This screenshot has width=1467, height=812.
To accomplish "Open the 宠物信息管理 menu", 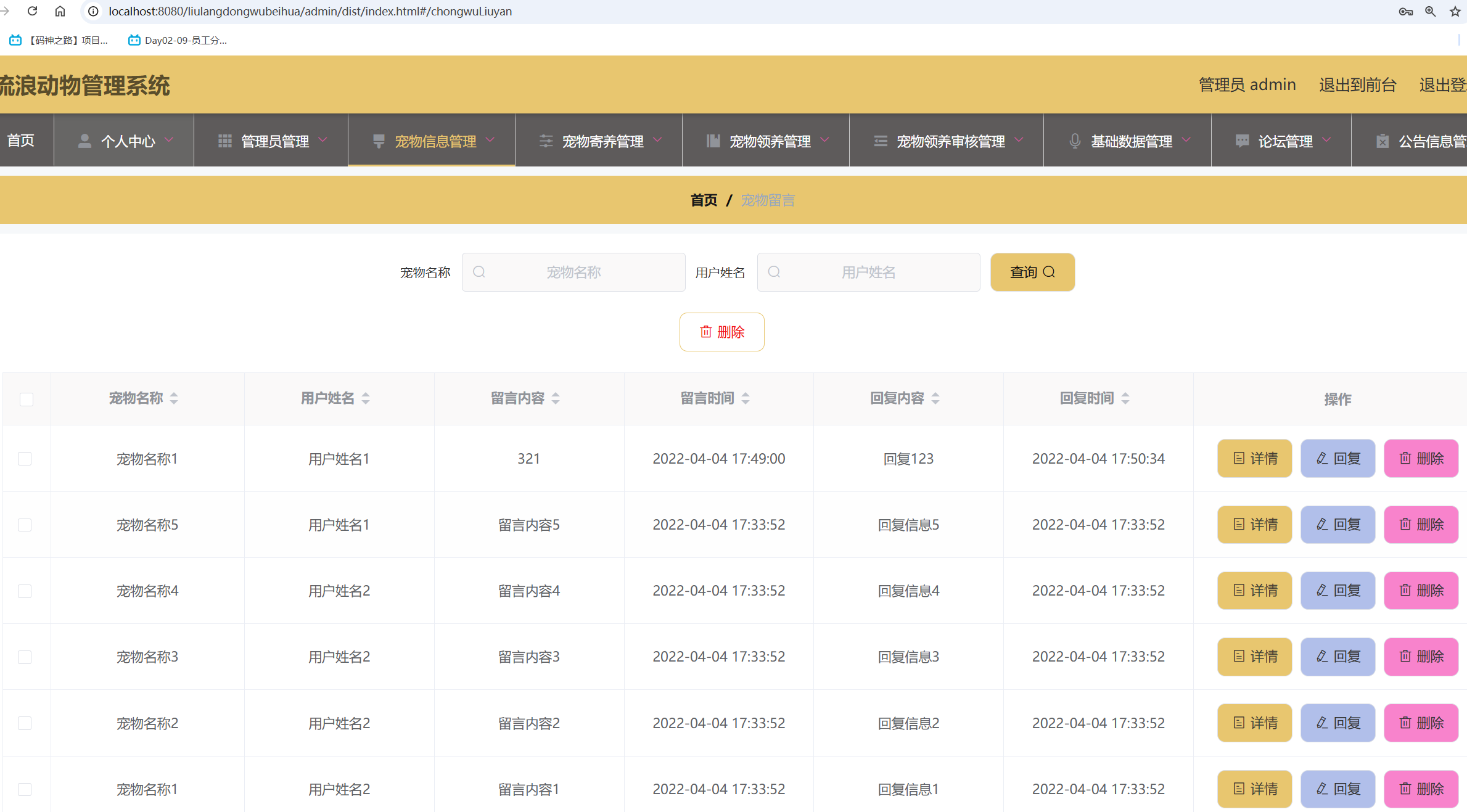I will tap(432, 141).
